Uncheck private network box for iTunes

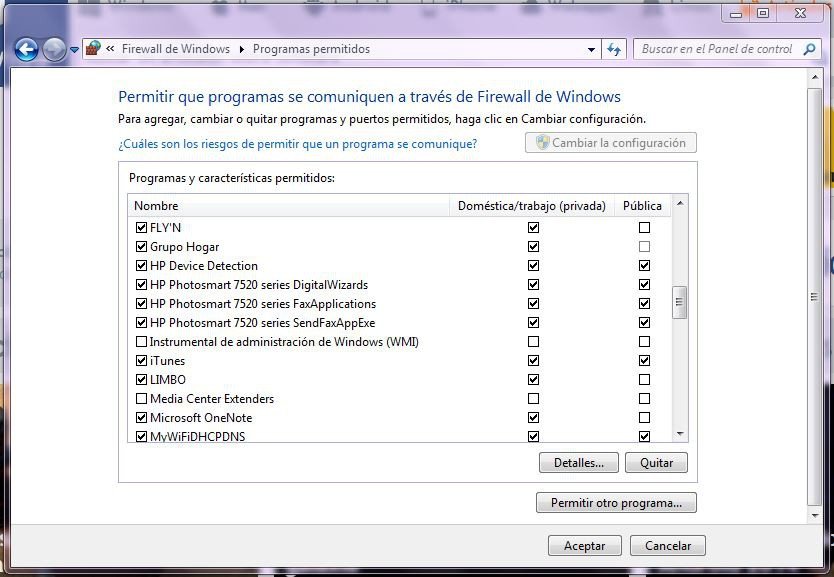(533, 361)
